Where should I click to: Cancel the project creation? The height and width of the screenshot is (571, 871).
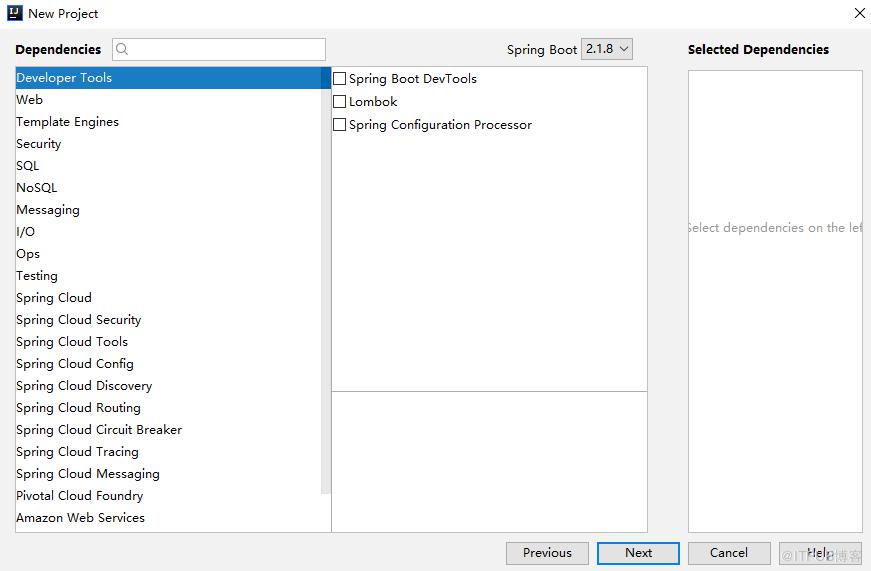[729, 553]
